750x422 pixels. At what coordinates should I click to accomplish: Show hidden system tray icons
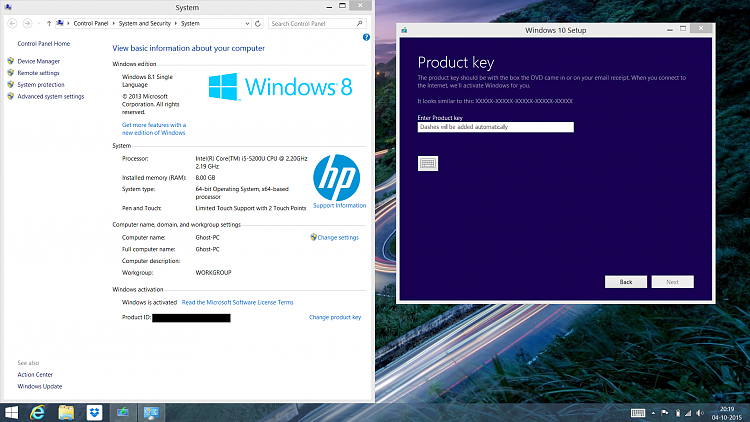653,412
